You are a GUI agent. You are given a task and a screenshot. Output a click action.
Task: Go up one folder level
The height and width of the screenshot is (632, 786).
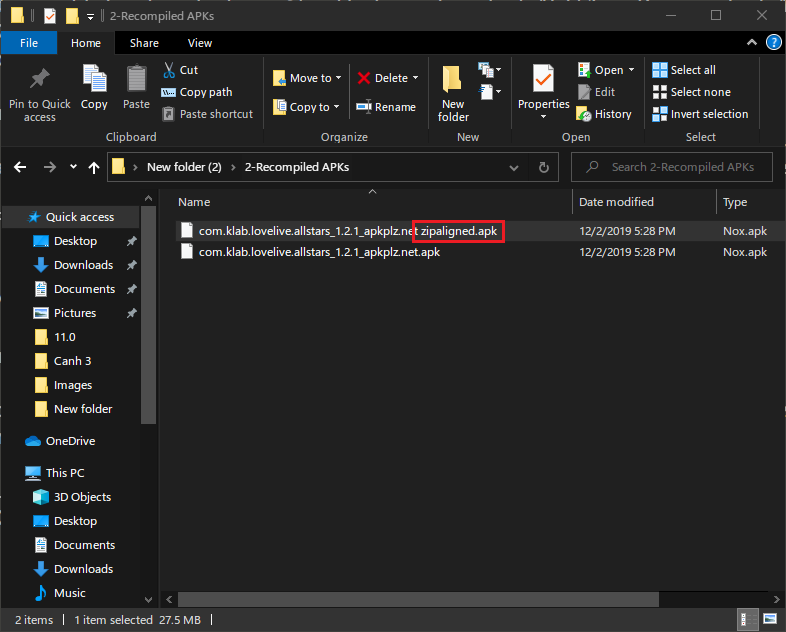(x=94, y=167)
